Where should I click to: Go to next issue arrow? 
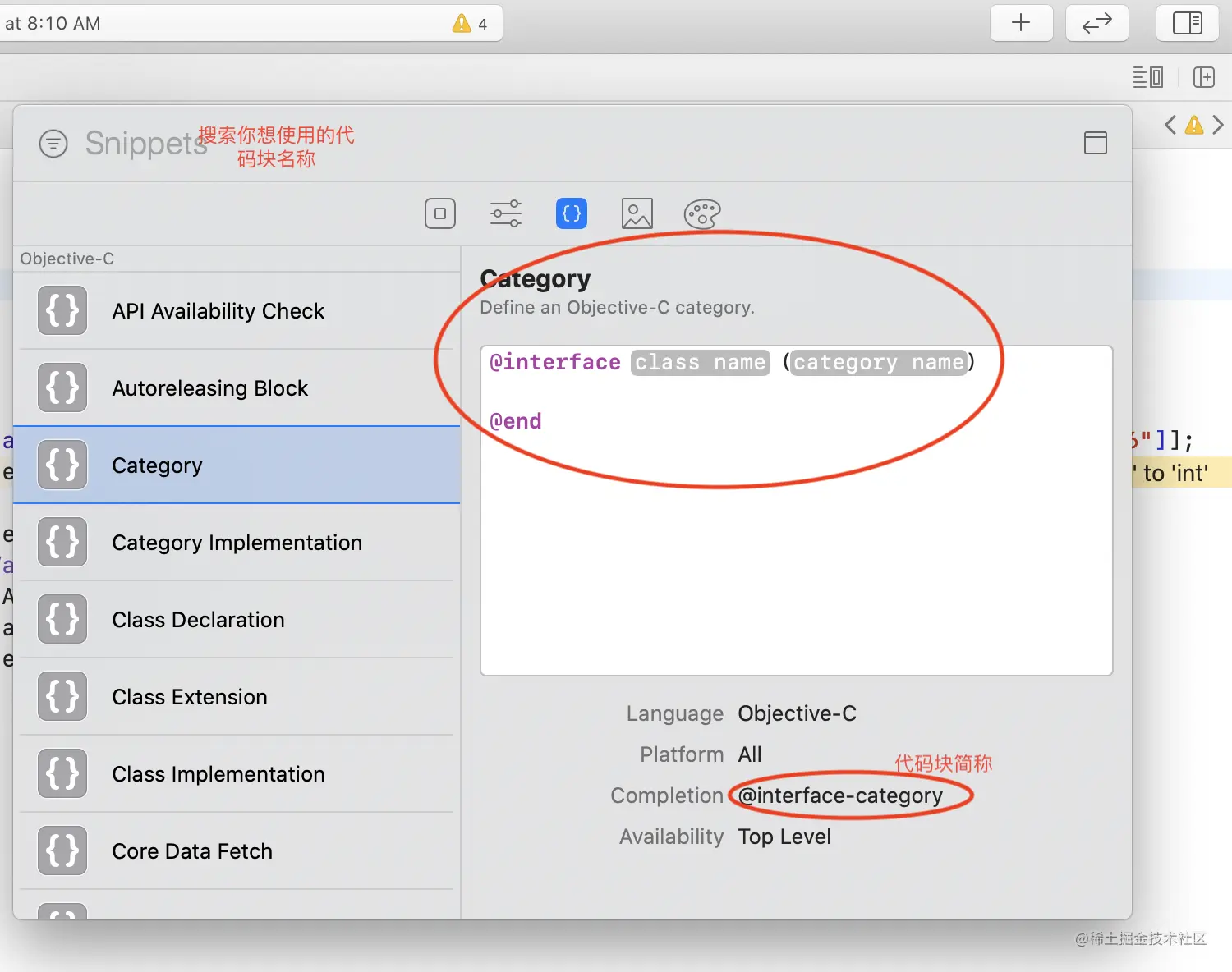(1218, 125)
